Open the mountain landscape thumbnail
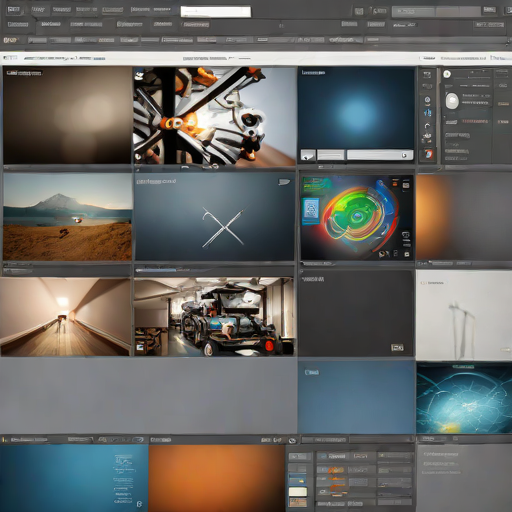Screen dimensions: 512x512 (67, 217)
